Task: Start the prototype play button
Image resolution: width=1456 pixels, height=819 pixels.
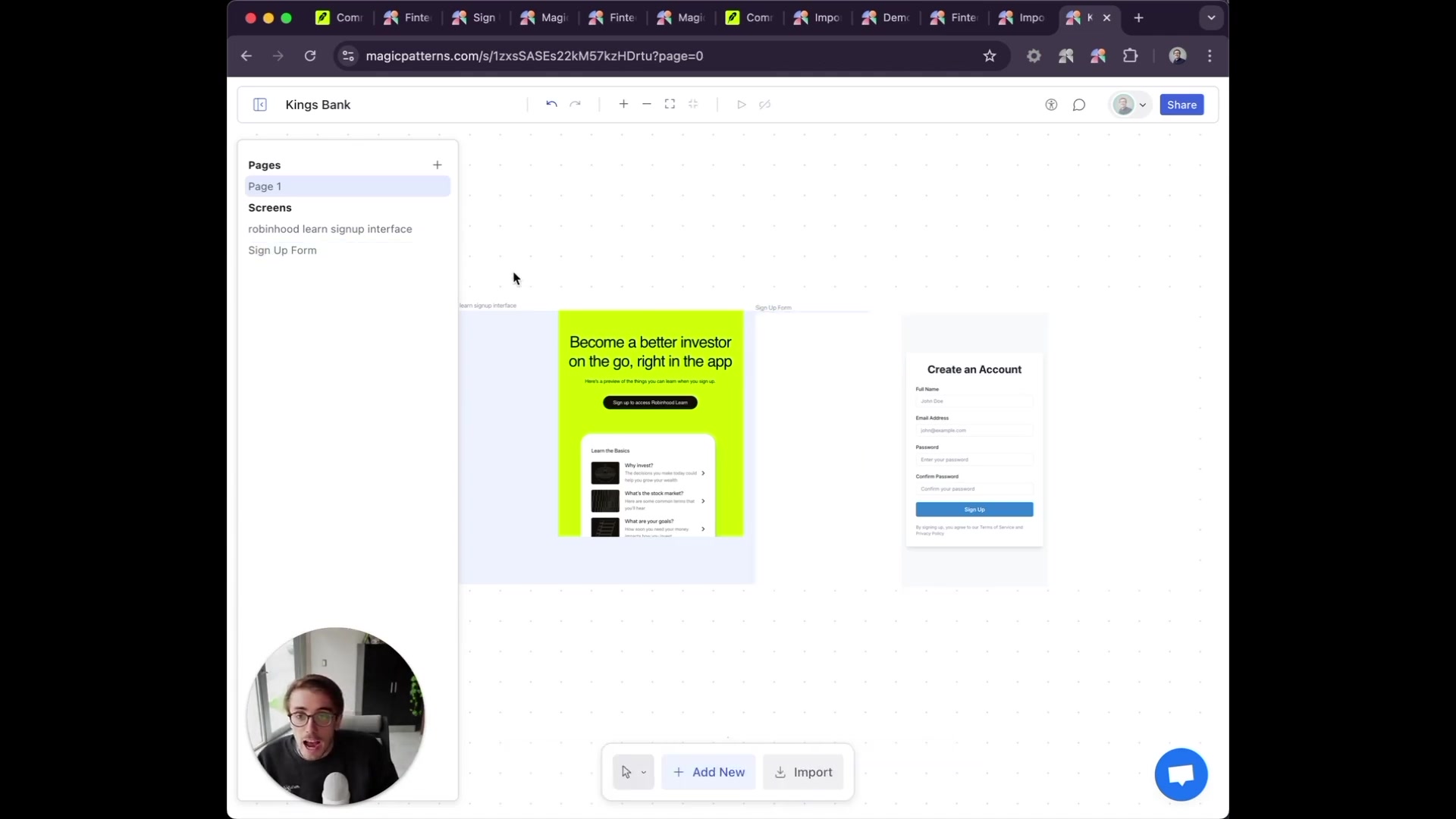Action: point(742,104)
